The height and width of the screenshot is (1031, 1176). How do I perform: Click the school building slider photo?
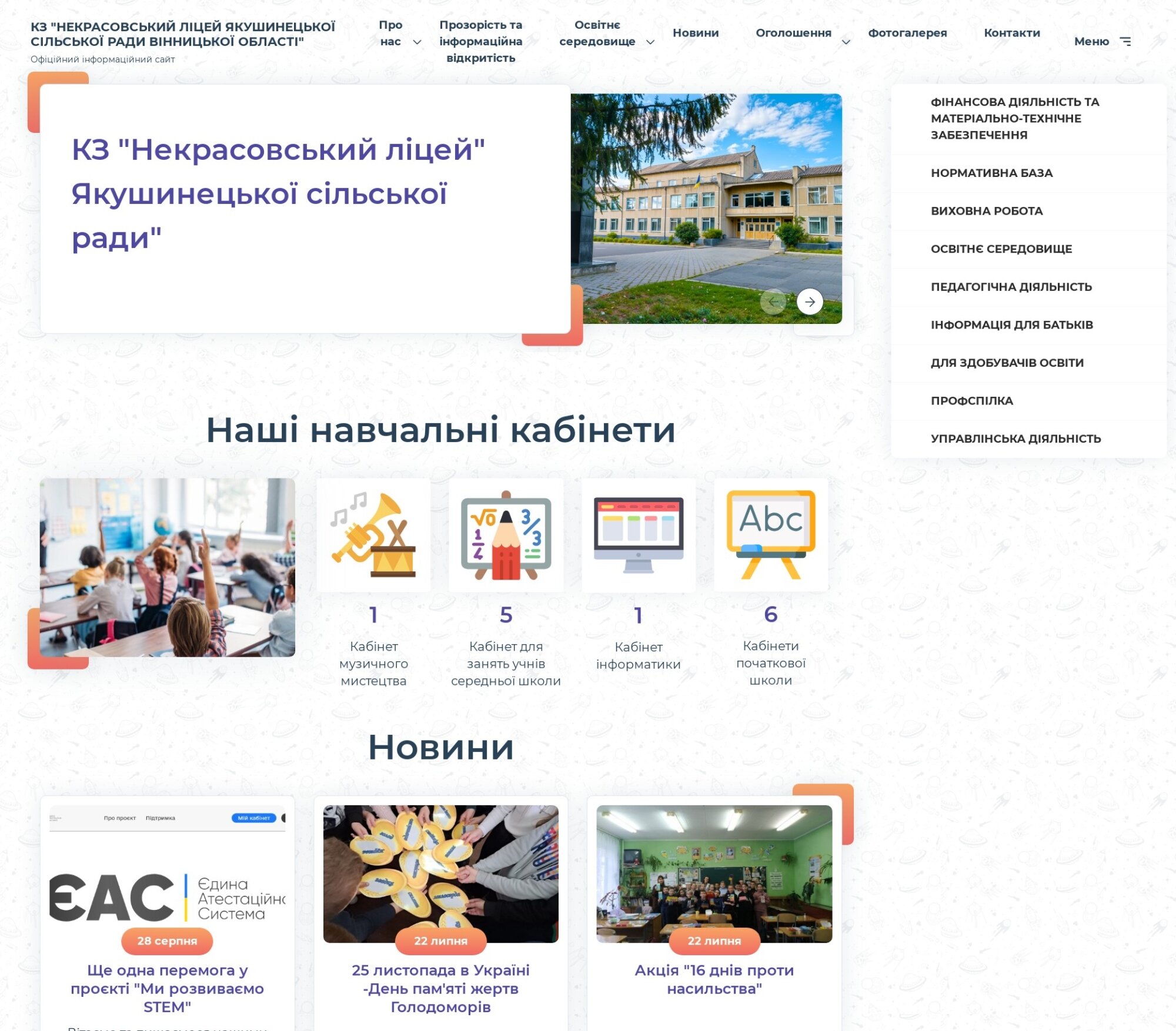706,200
